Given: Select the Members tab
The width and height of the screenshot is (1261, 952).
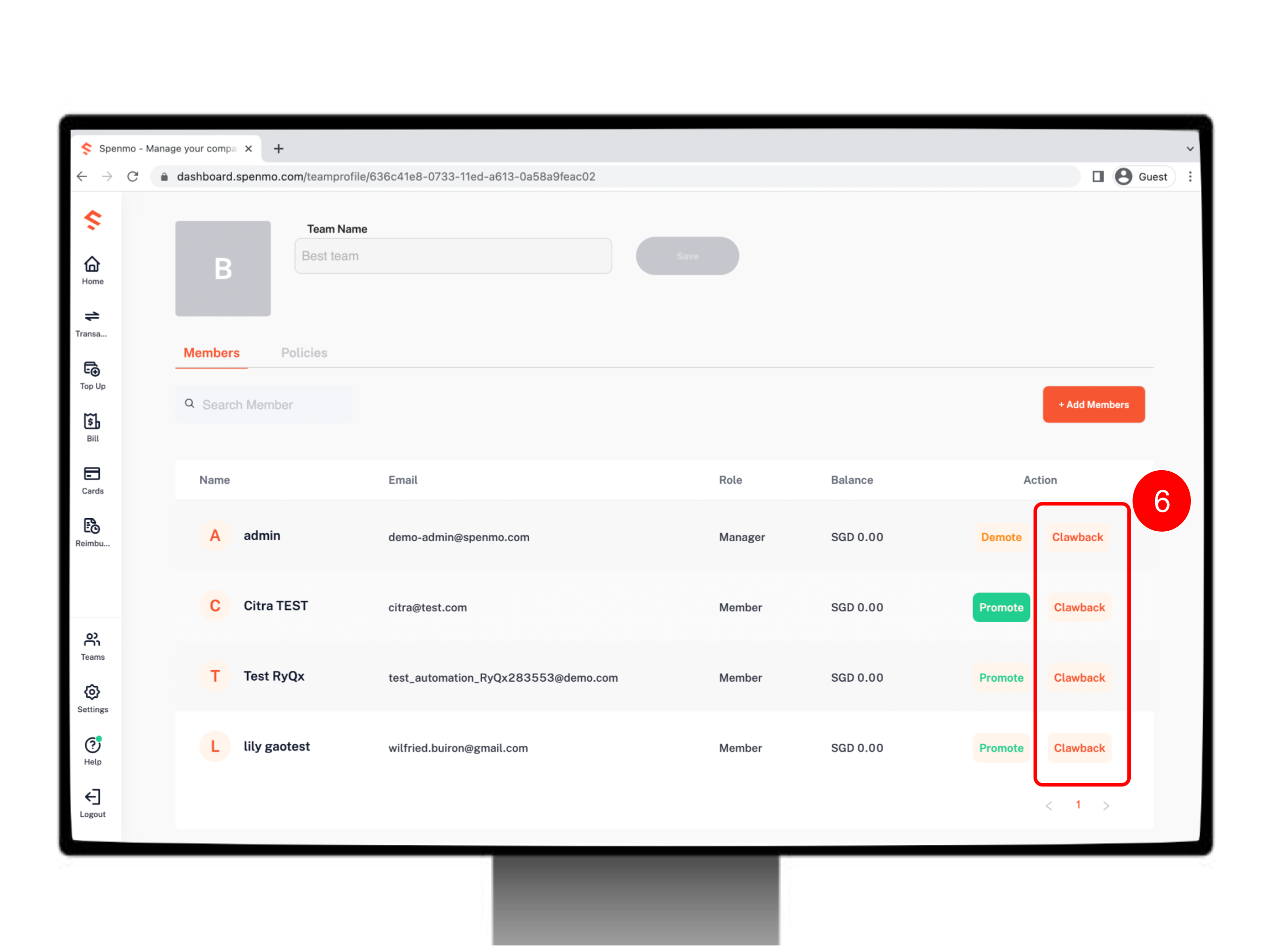Looking at the screenshot, I should [x=212, y=352].
